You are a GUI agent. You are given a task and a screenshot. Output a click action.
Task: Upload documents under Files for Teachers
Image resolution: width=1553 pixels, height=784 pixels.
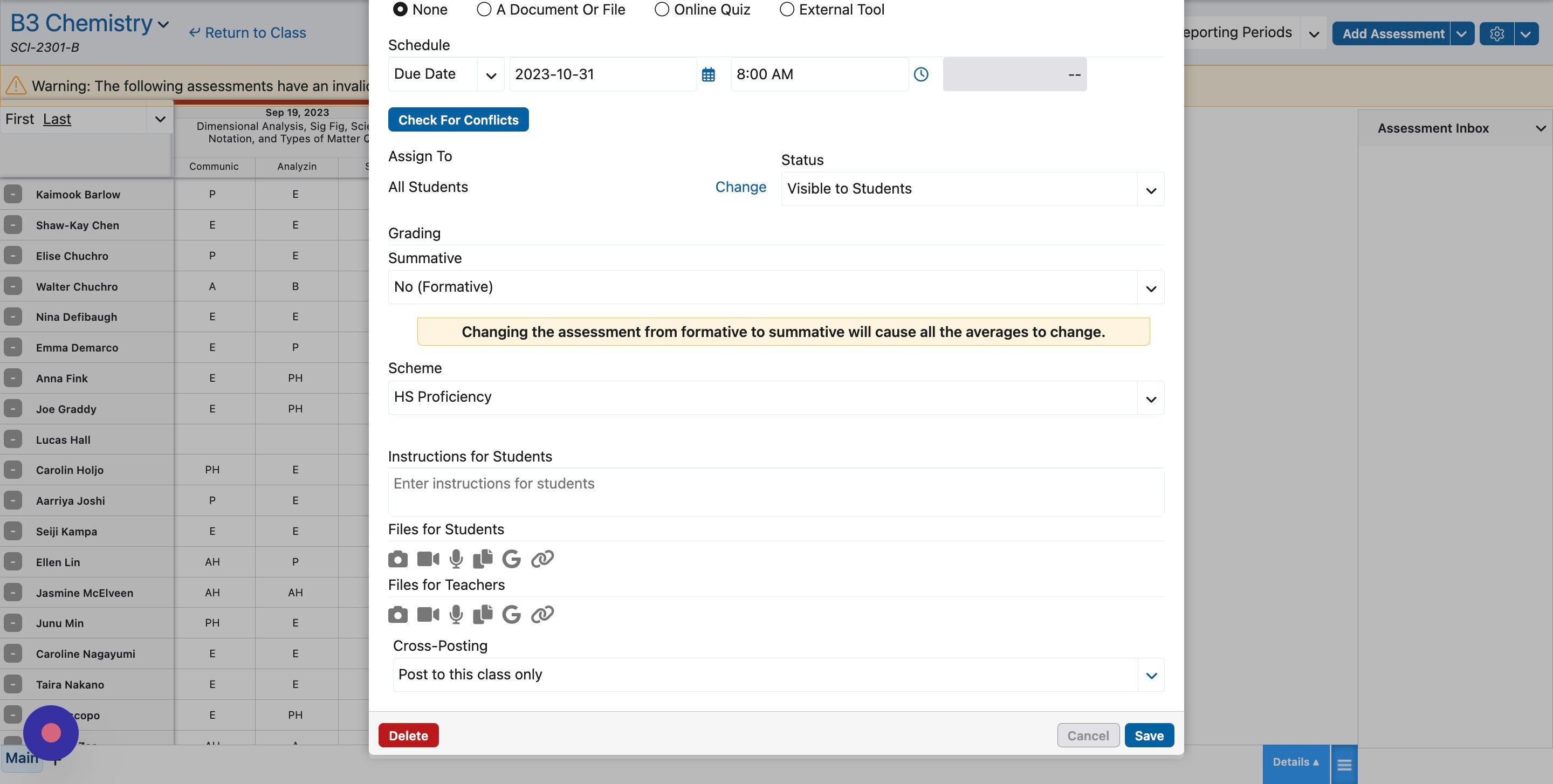click(x=483, y=615)
